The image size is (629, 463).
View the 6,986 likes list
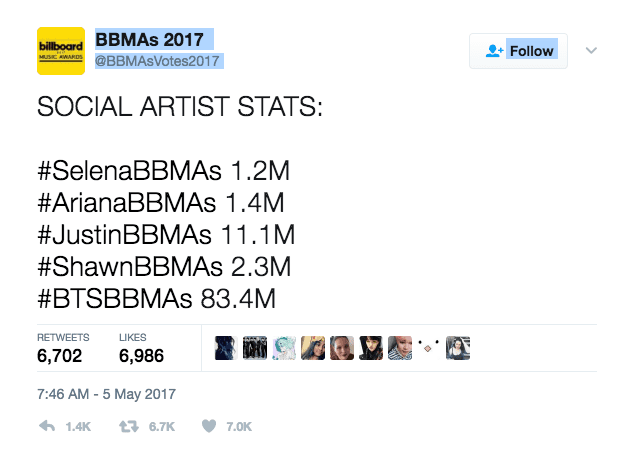(x=141, y=348)
